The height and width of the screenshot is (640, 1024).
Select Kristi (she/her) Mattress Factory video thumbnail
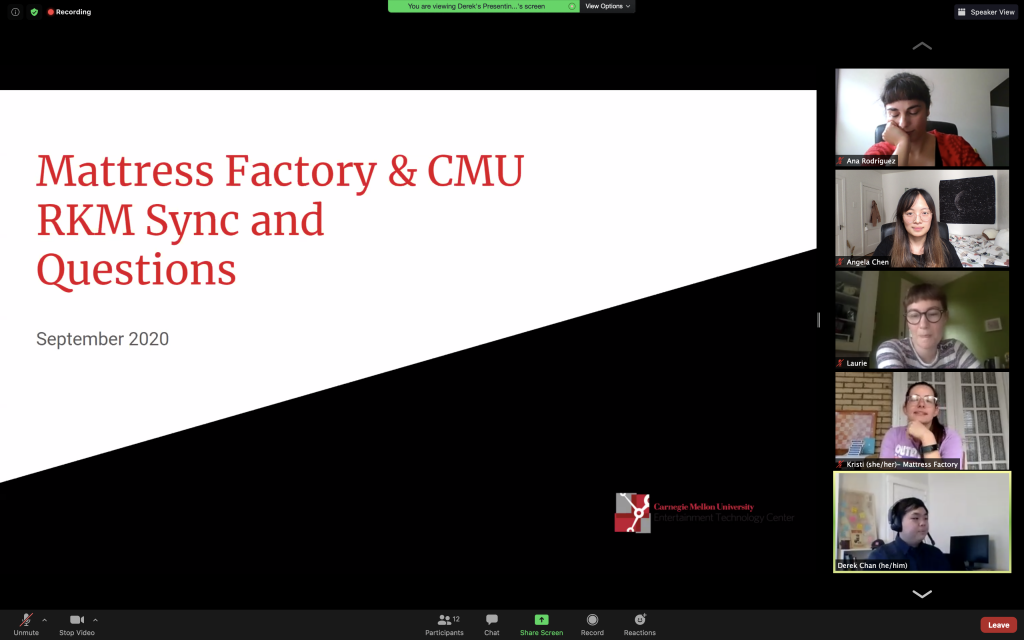coord(922,421)
